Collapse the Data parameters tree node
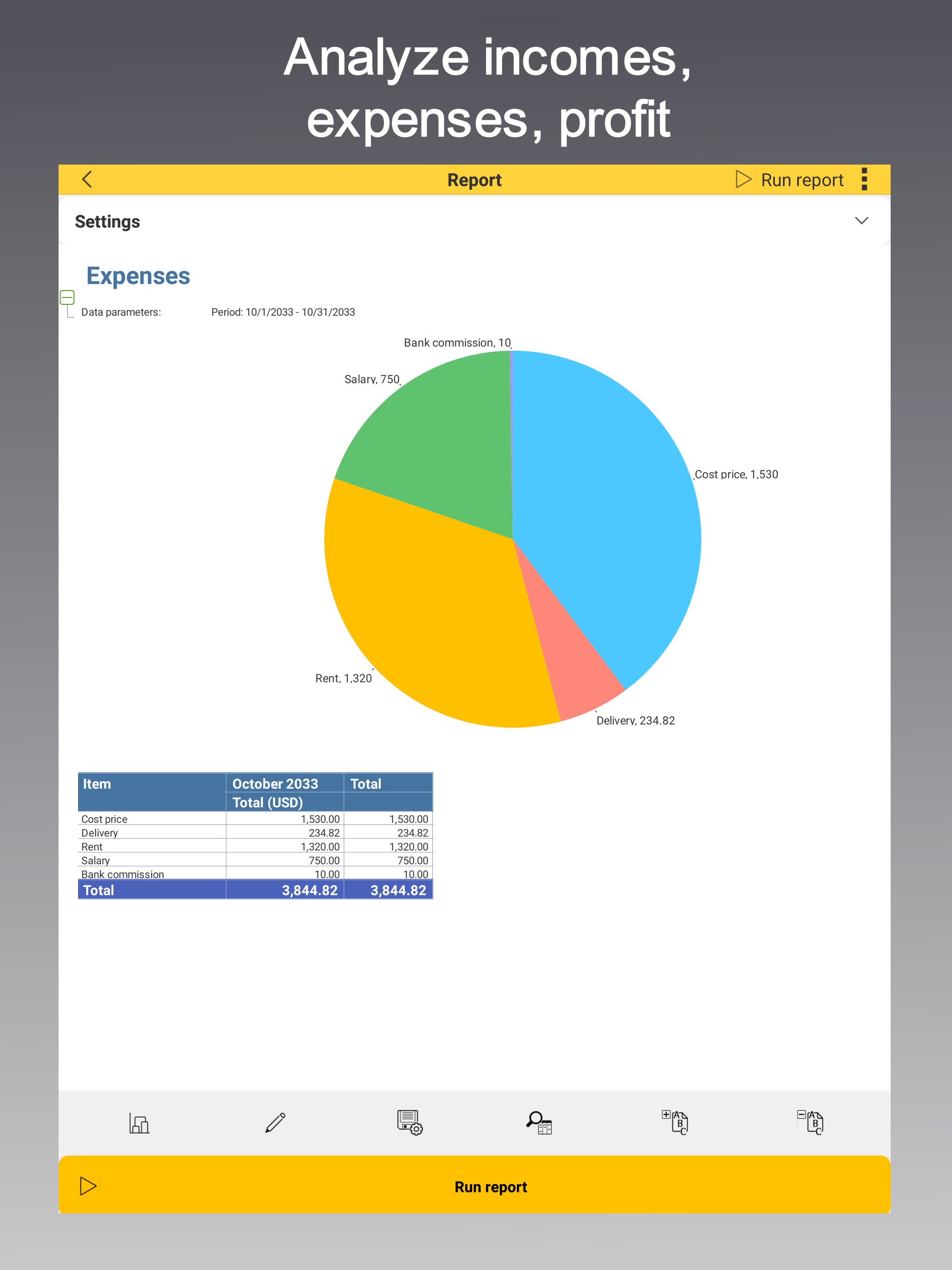Screen dimensions: 952x1270 tap(67, 298)
